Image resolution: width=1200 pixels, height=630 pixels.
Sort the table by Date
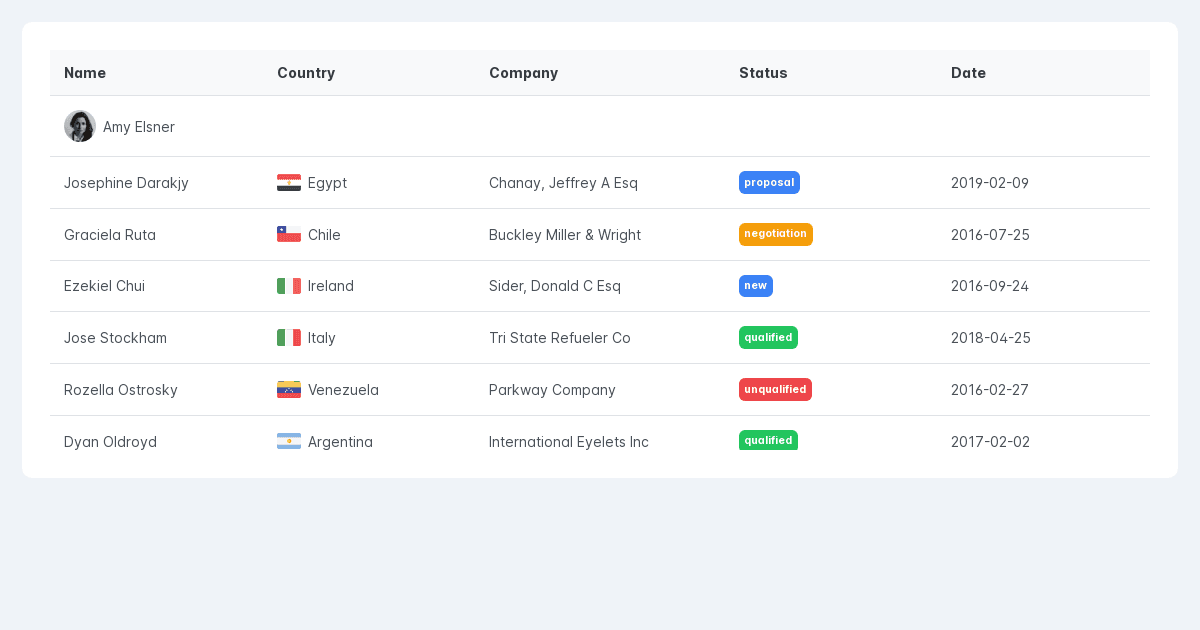click(x=968, y=72)
